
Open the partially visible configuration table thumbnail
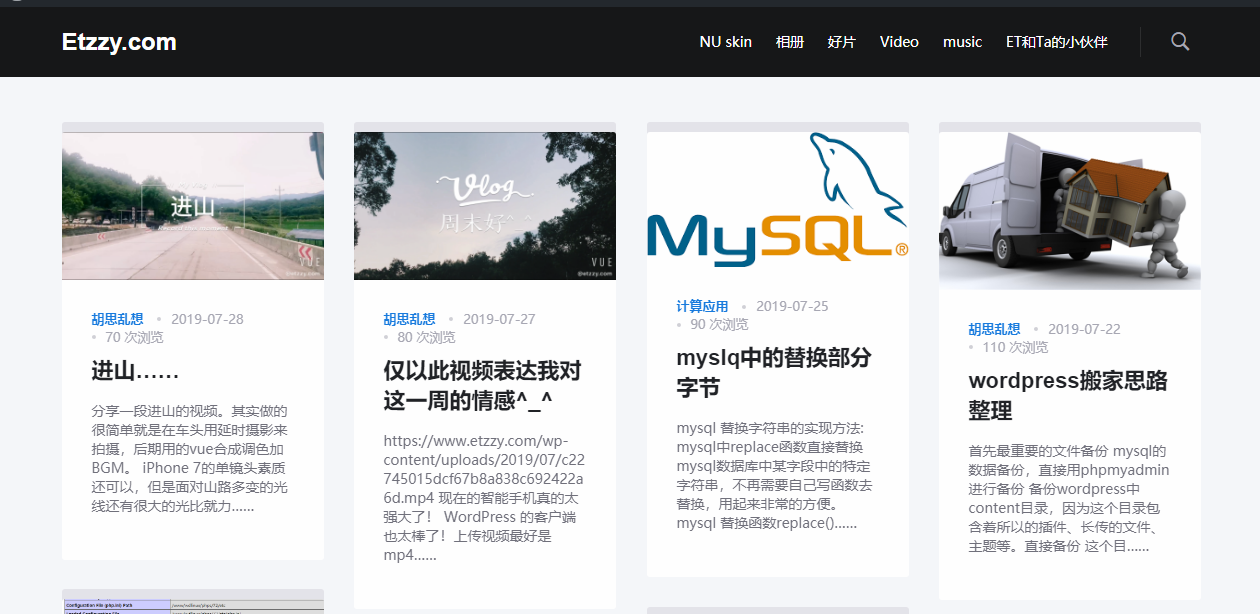click(x=193, y=606)
